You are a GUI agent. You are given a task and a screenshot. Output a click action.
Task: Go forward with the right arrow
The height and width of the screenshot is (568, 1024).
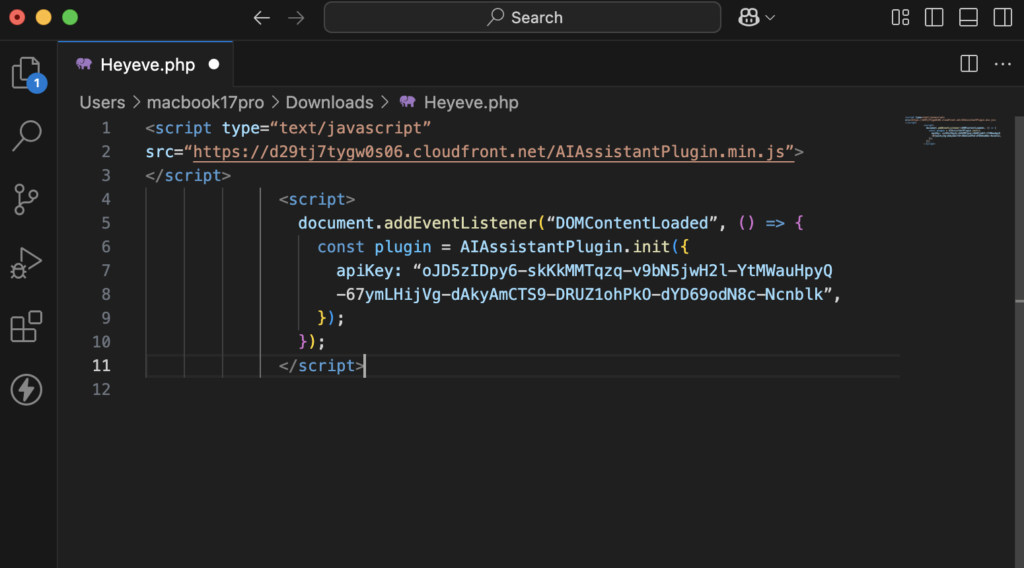(x=296, y=18)
